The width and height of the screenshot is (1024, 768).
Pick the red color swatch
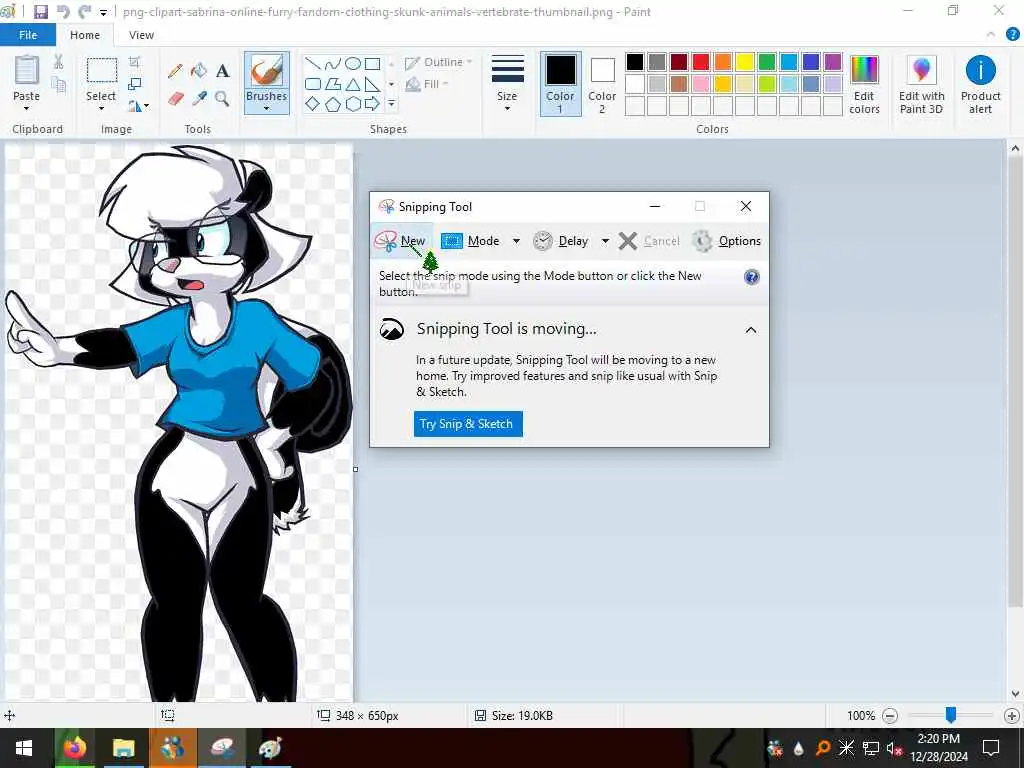(701, 62)
